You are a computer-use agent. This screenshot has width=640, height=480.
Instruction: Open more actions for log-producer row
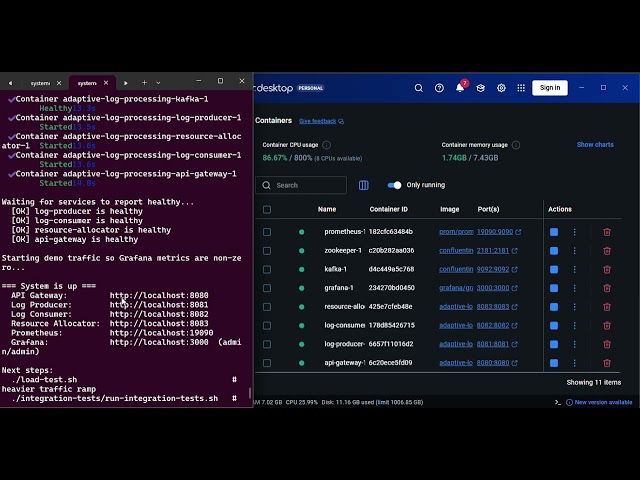click(575, 344)
